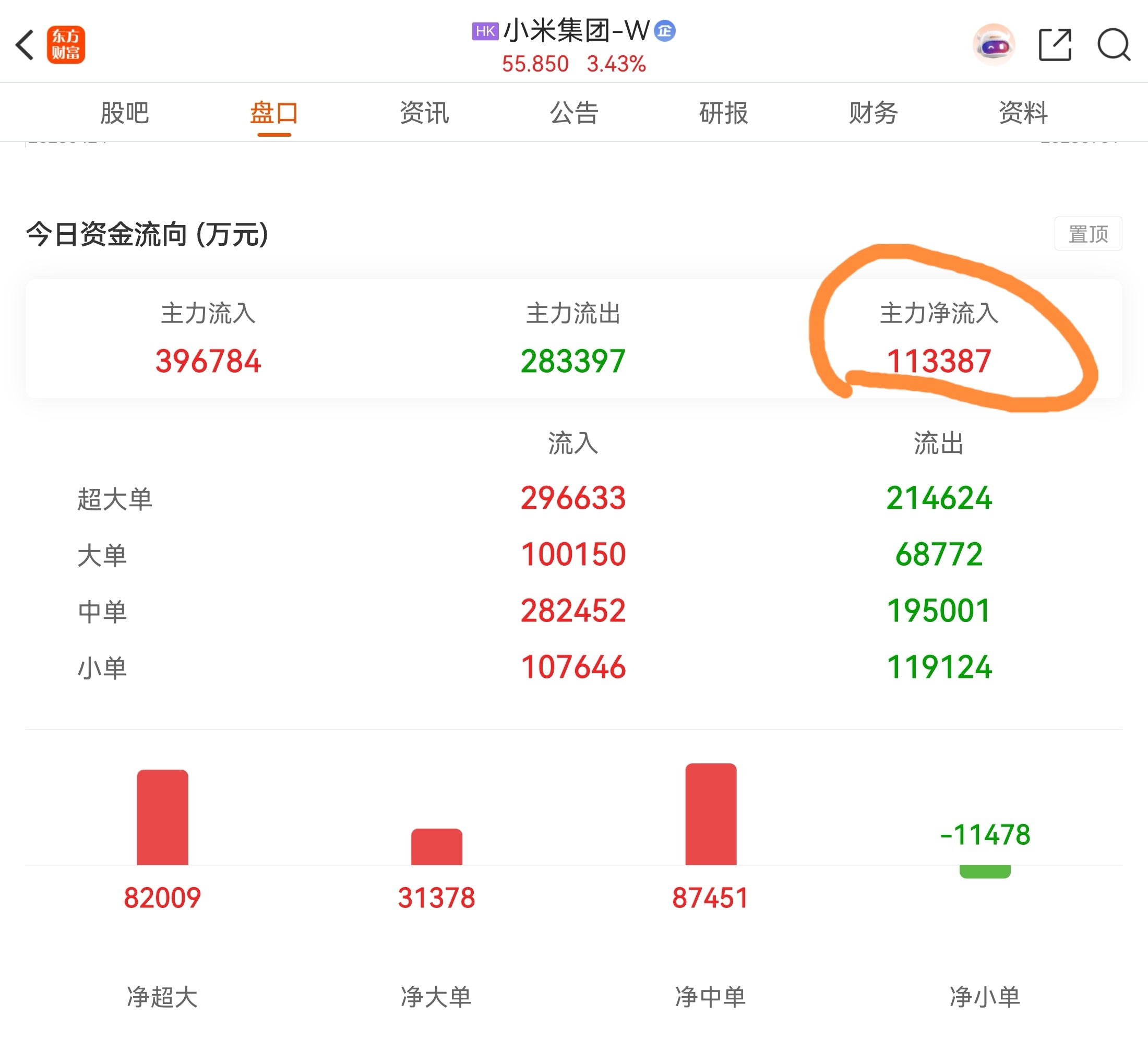Tap the 中单 outflow 195001
The image size is (1148, 1052).
(939, 611)
